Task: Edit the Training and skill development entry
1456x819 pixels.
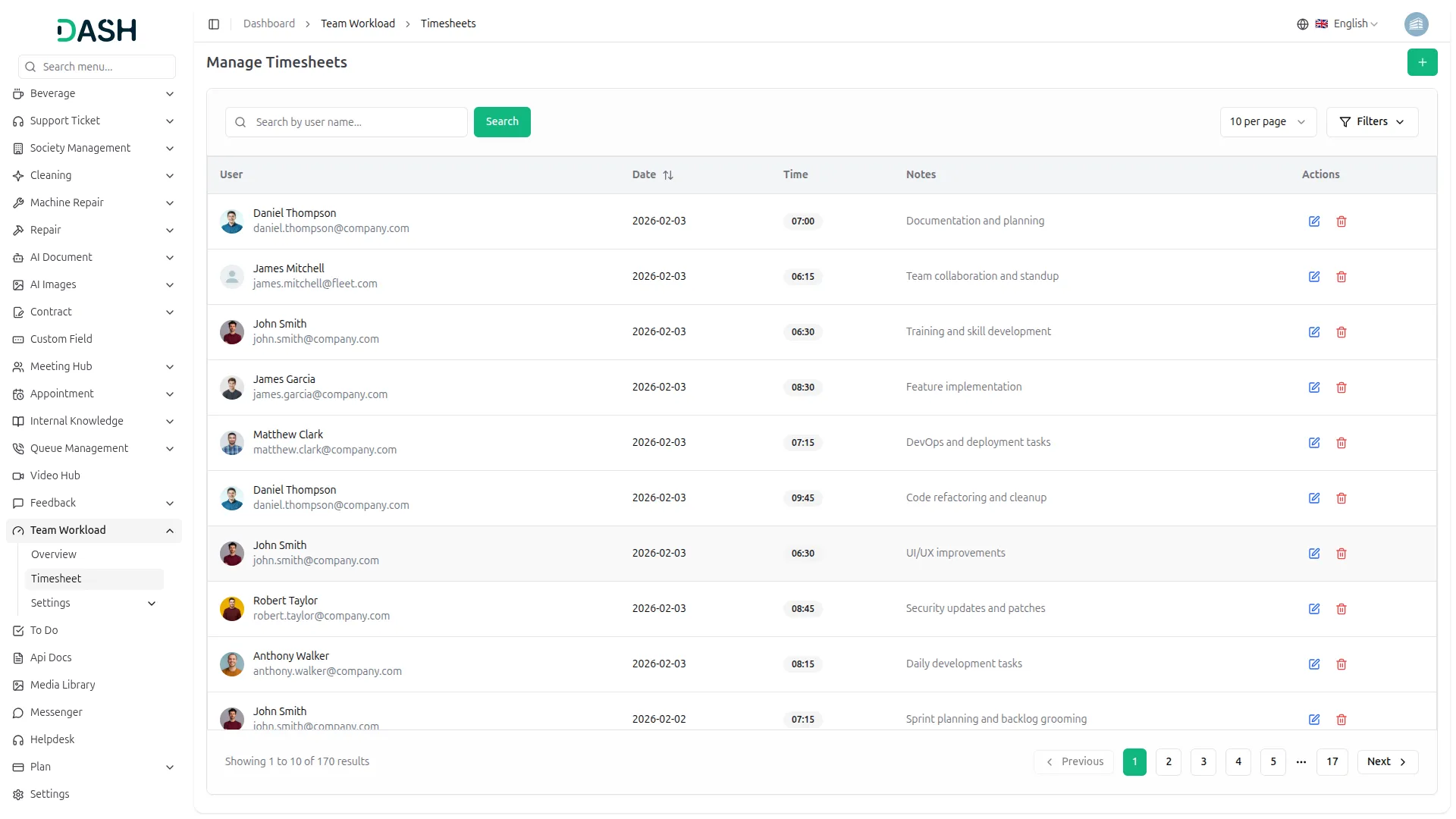Action: point(1314,332)
